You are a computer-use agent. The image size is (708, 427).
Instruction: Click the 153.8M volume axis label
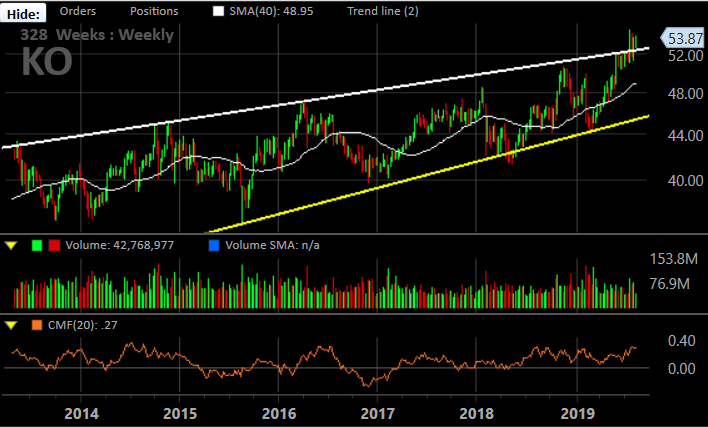tap(674, 259)
